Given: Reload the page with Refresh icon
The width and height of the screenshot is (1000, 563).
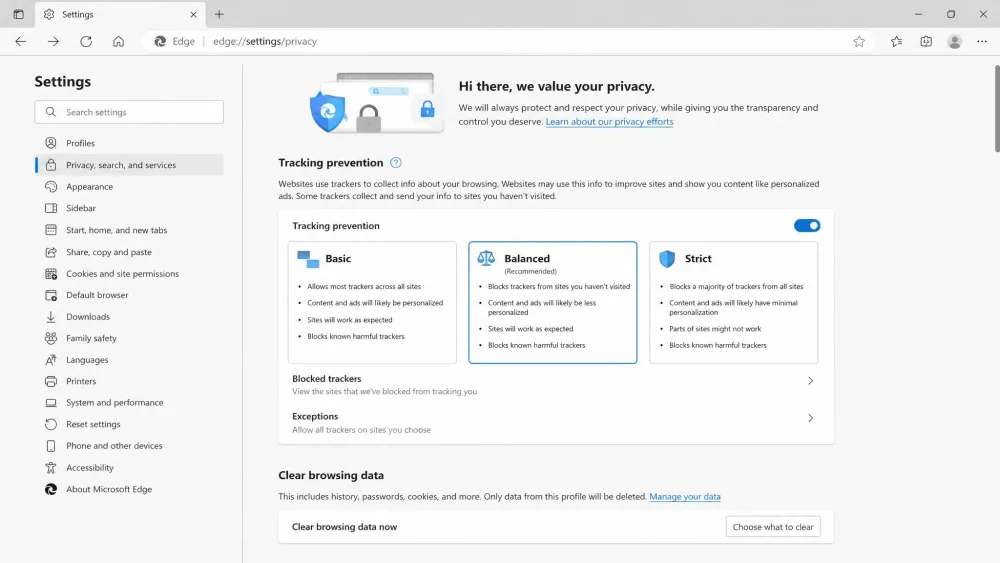Looking at the screenshot, I should [x=86, y=41].
